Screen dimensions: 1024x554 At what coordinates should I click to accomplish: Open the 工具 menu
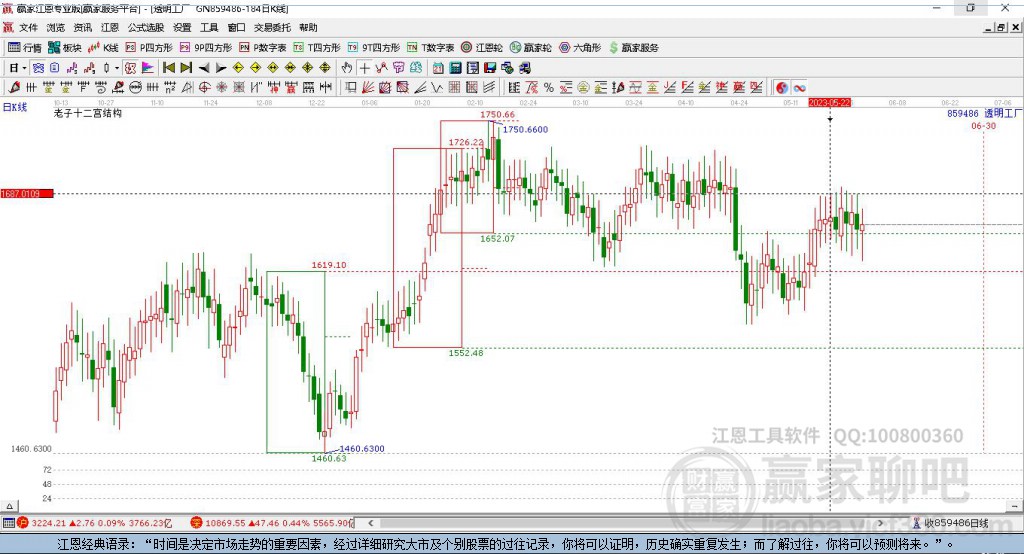[x=209, y=27]
